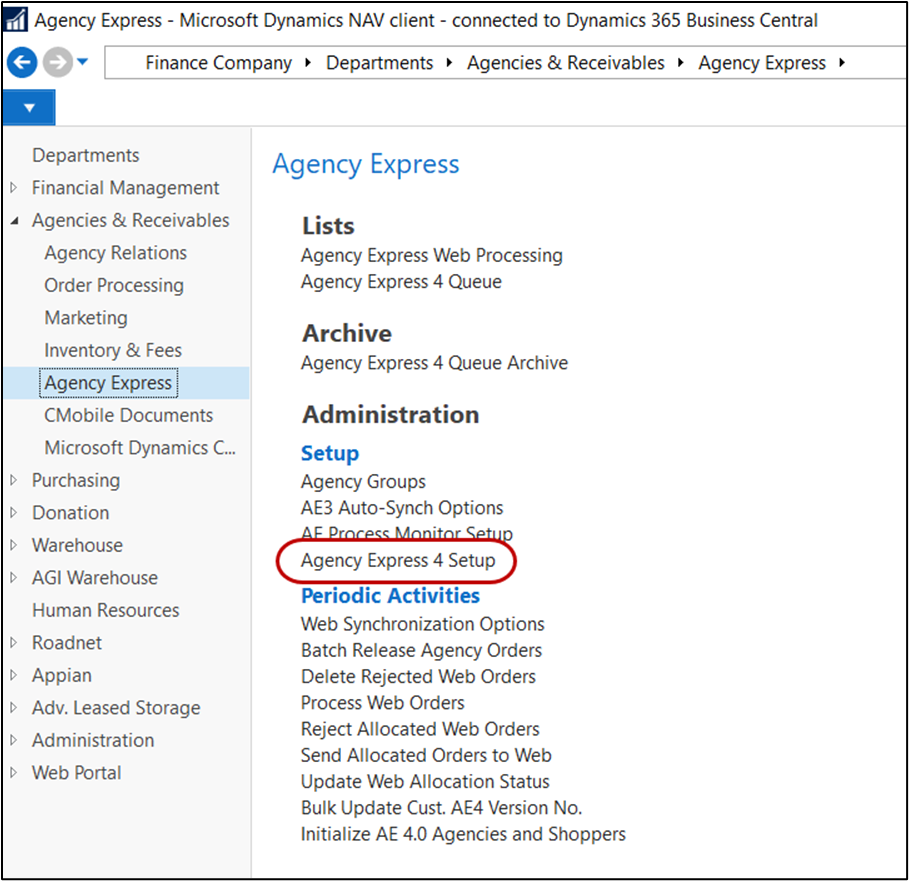
Task: Select Human Resources in navigation pane
Action: tap(106, 610)
